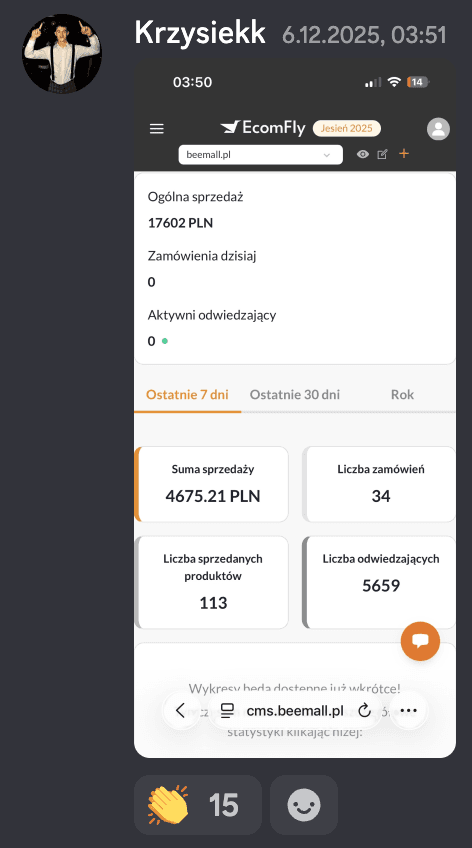Viewport: 472px width, 848px height.
Task: Open the hamburger menu icon
Action: (157, 129)
